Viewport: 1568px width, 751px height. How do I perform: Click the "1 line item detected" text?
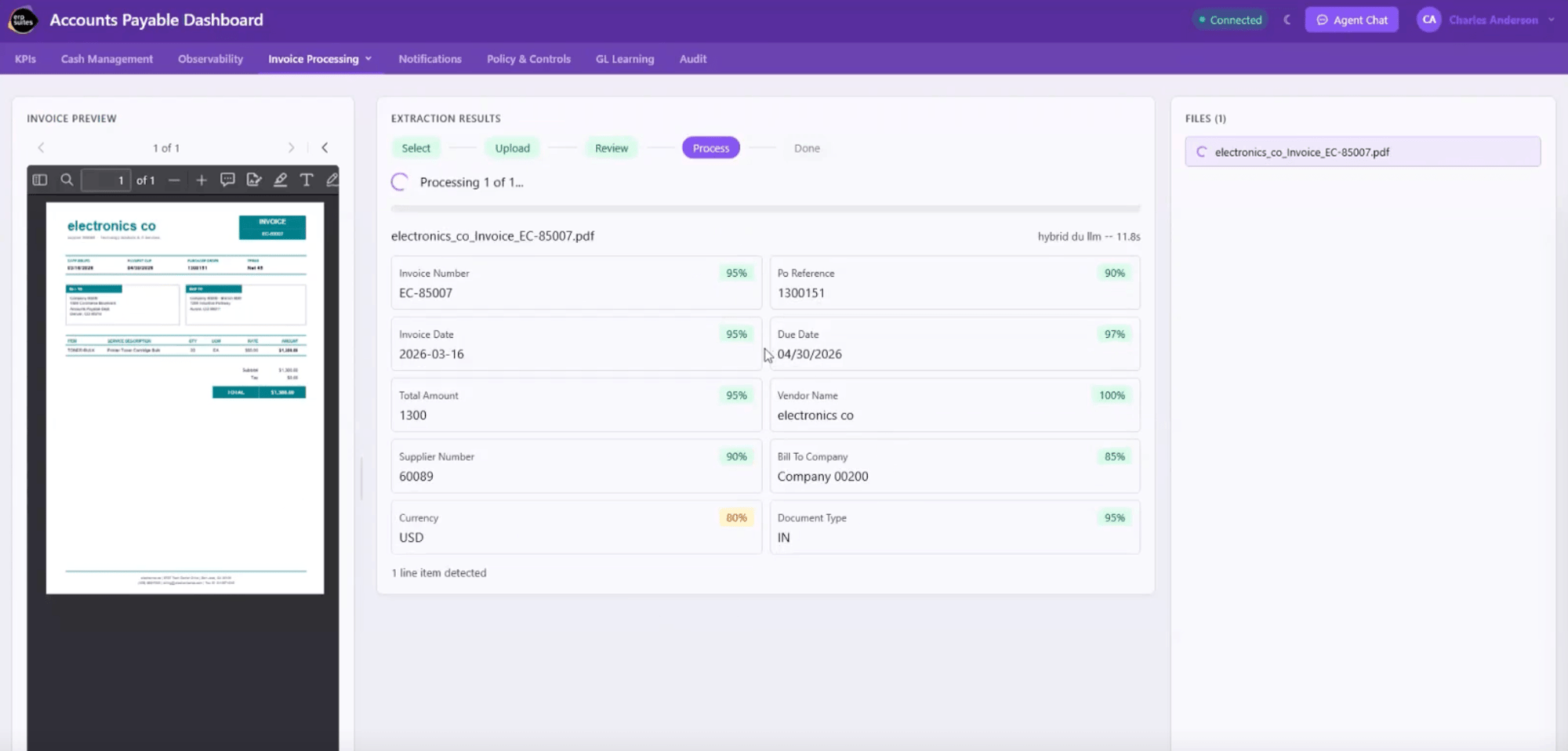439,573
